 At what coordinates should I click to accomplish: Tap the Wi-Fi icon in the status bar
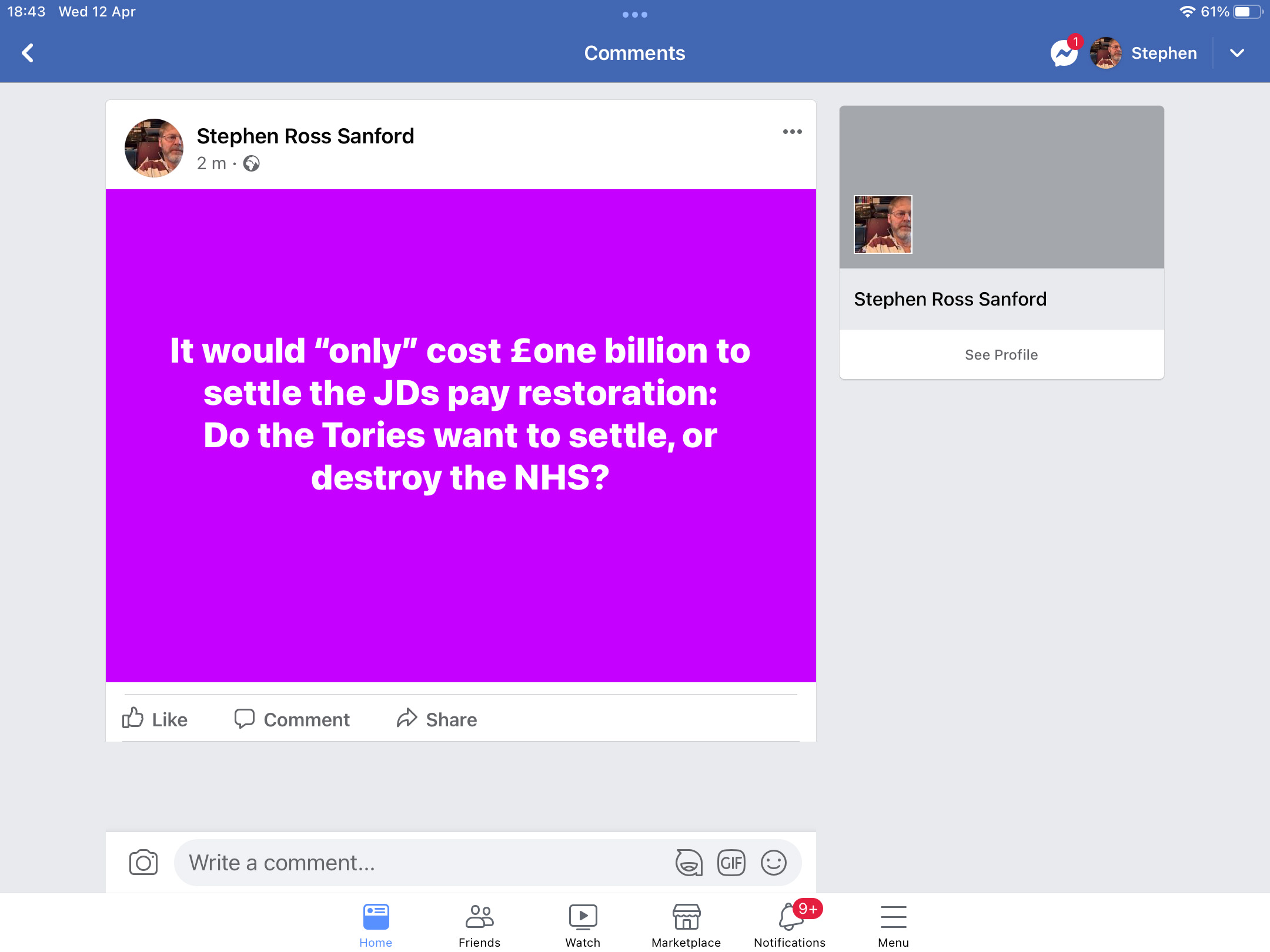1187,12
